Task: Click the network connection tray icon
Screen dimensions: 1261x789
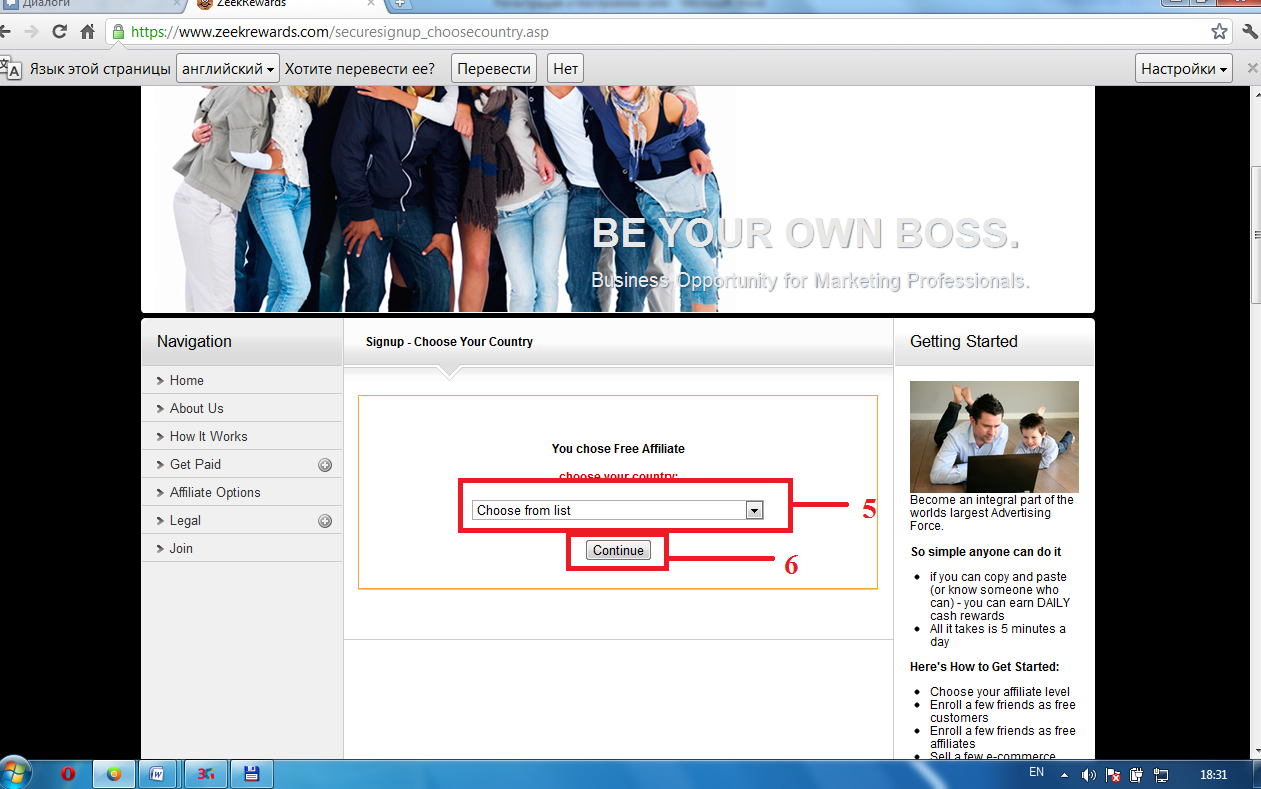Action: (x=1161, y=775)
